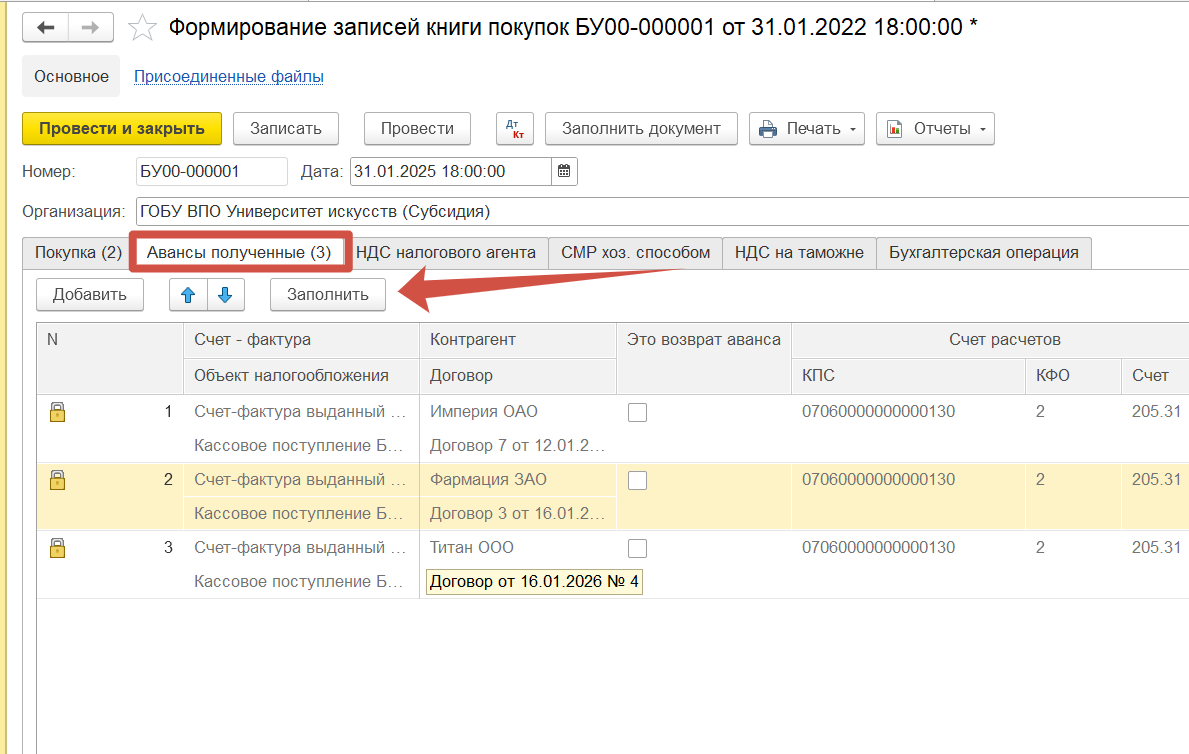
Task: Click the Договор от 16.01.2026 № 4 cell
Action: (534, 582)
